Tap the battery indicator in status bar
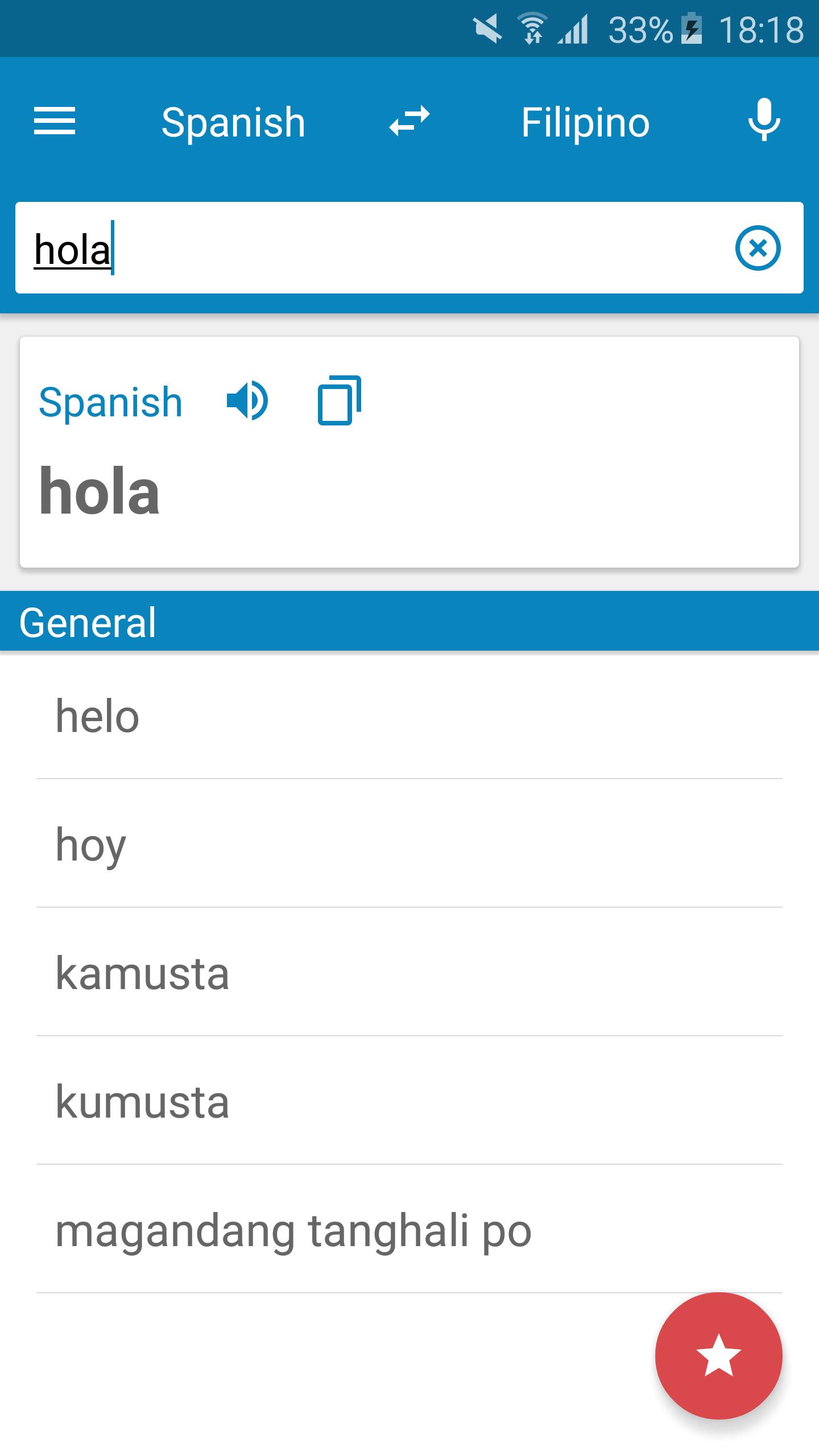The width and height of the screenshot is (819, 1456). point(692,28)
